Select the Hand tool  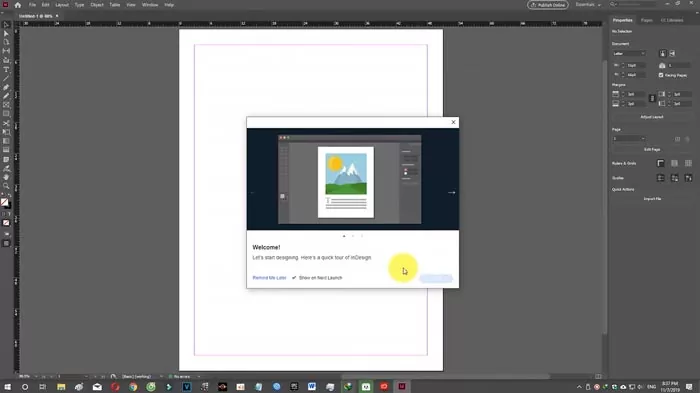(x=6, y=177)
